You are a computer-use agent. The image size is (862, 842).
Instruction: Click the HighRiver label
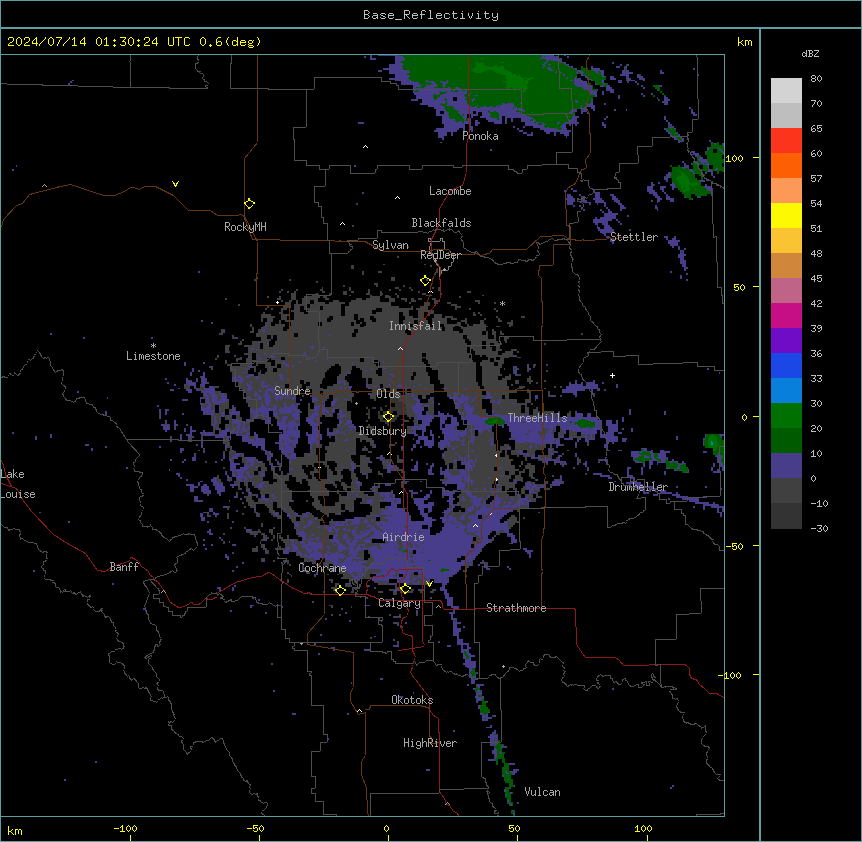click(430, 743)
